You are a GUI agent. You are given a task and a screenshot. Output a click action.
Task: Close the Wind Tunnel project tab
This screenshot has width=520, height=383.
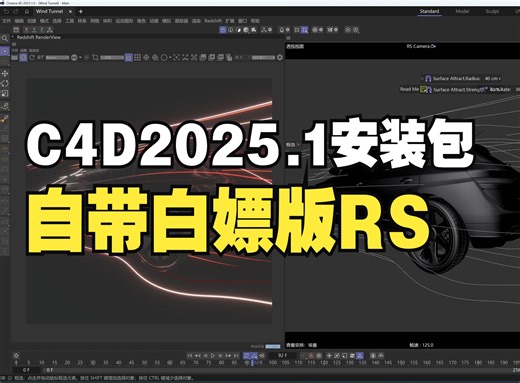(x=70, y=11)
